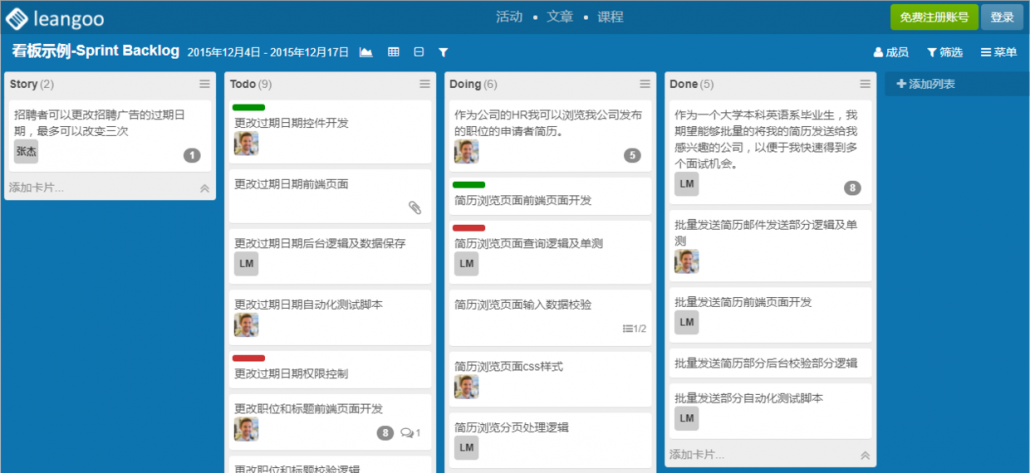This screenshot has width=1030, height=473.
Task: Click 添加列表 to add a list
Action: (925, 84)
